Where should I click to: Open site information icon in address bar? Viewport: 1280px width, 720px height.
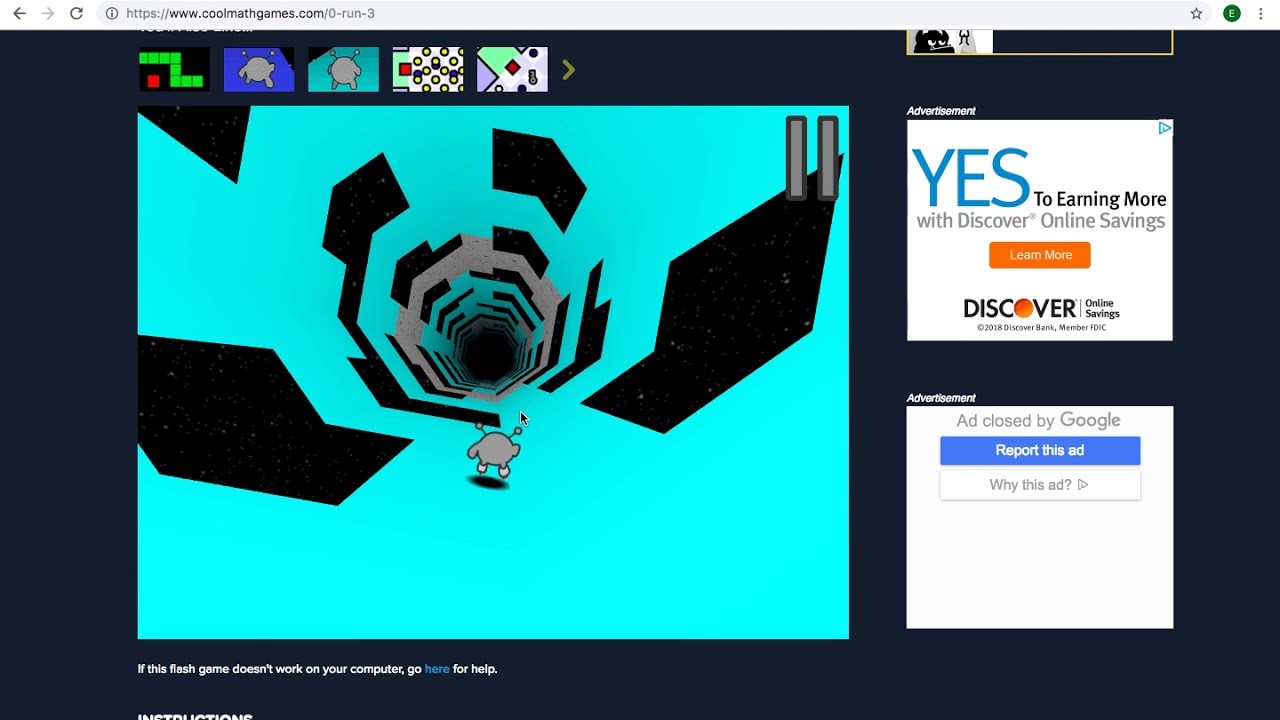[112, 14]
